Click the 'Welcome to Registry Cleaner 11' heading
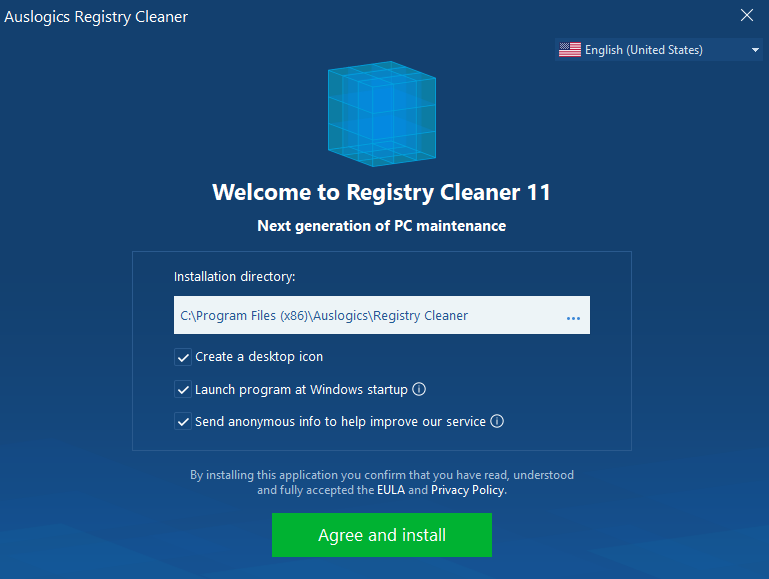The width and height of the screenshot is (769, 579). (382, 192)
